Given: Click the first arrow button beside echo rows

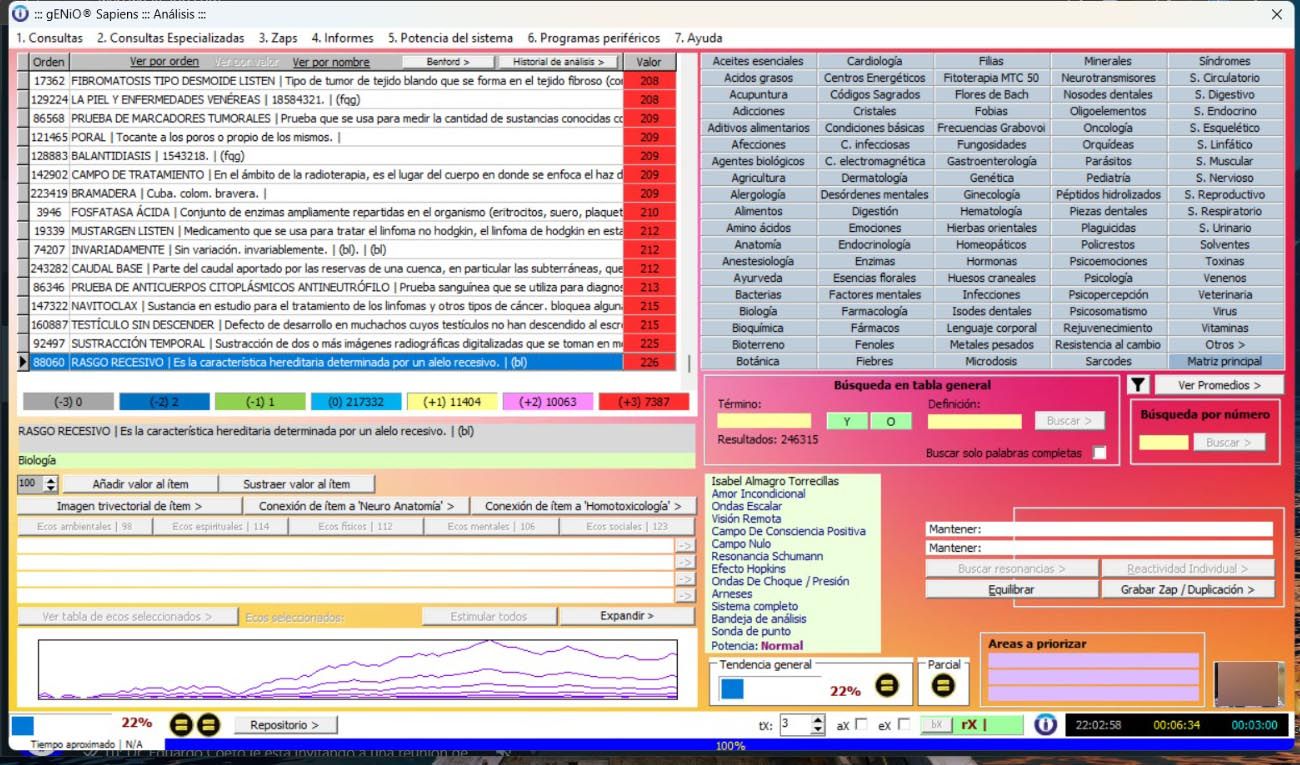Looking at the screenshot, I should pos(684,546).
